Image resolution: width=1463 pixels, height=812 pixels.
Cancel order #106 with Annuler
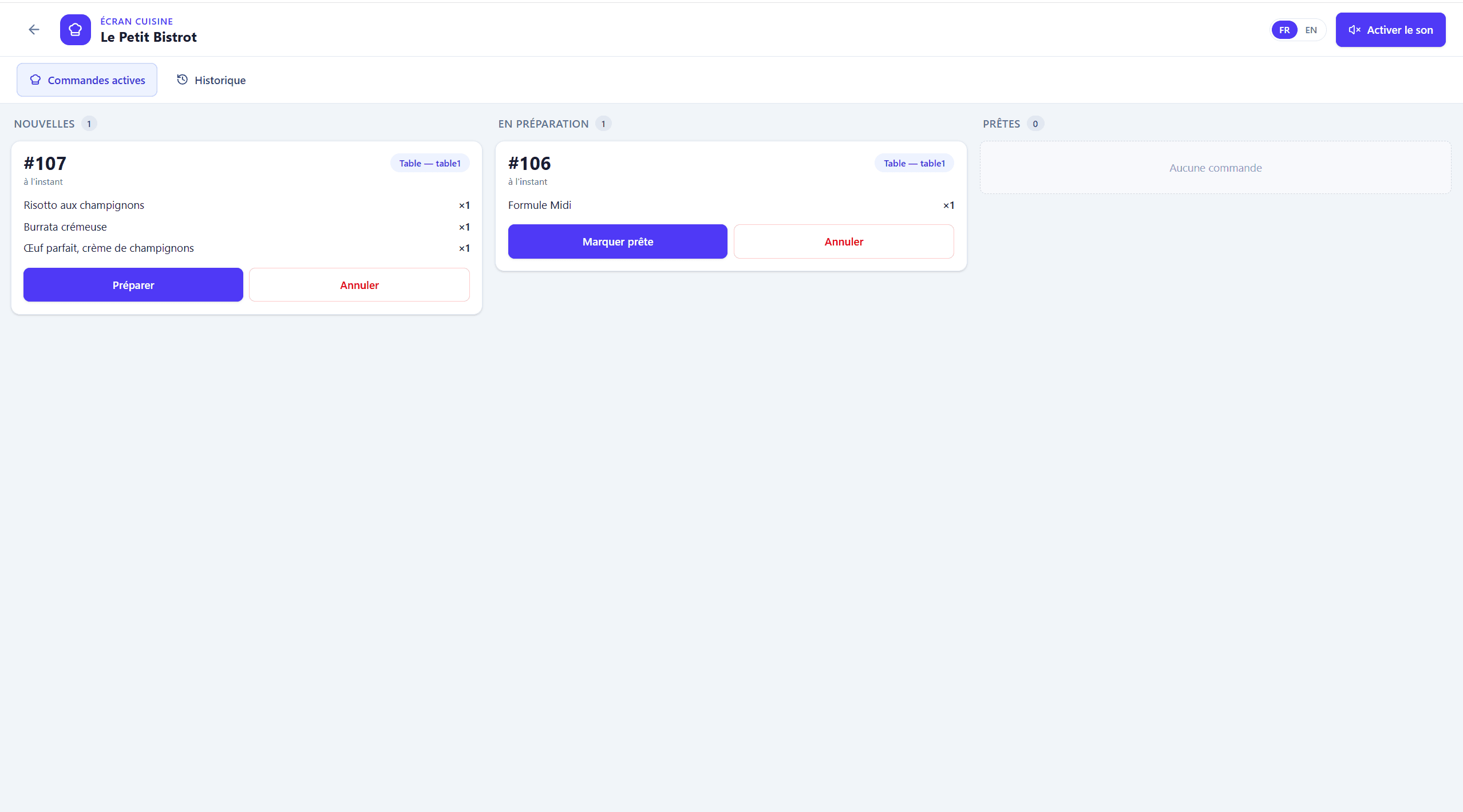pyautogui.click(x=844, y=241)
